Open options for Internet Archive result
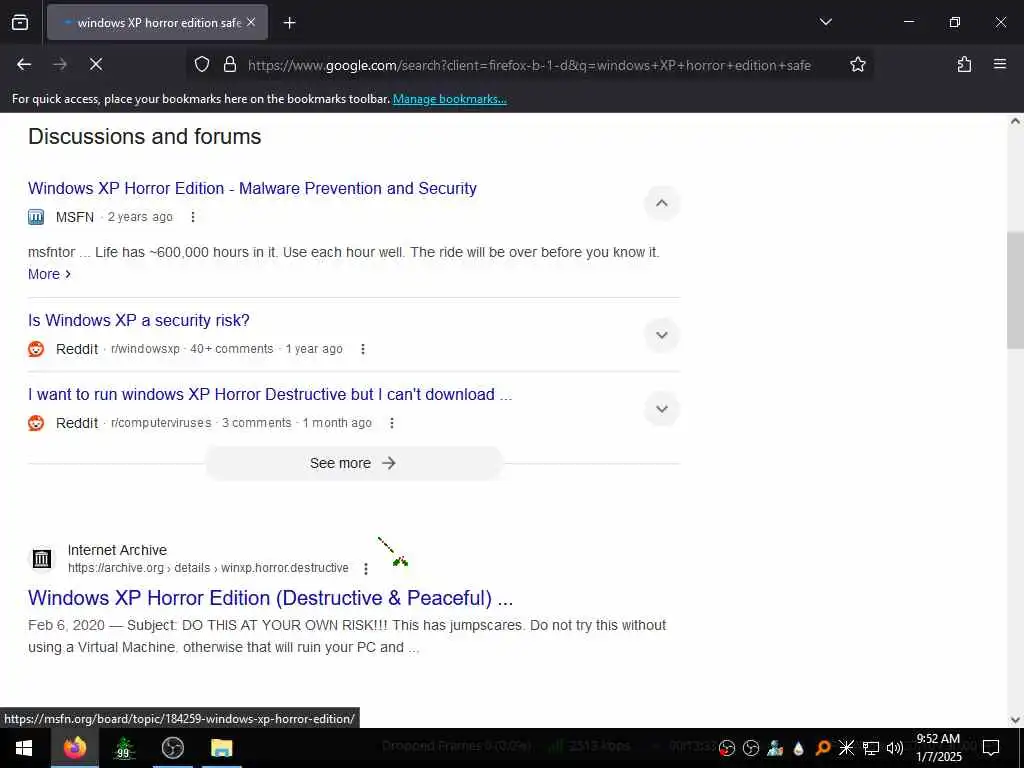 (x=366, y=569)
